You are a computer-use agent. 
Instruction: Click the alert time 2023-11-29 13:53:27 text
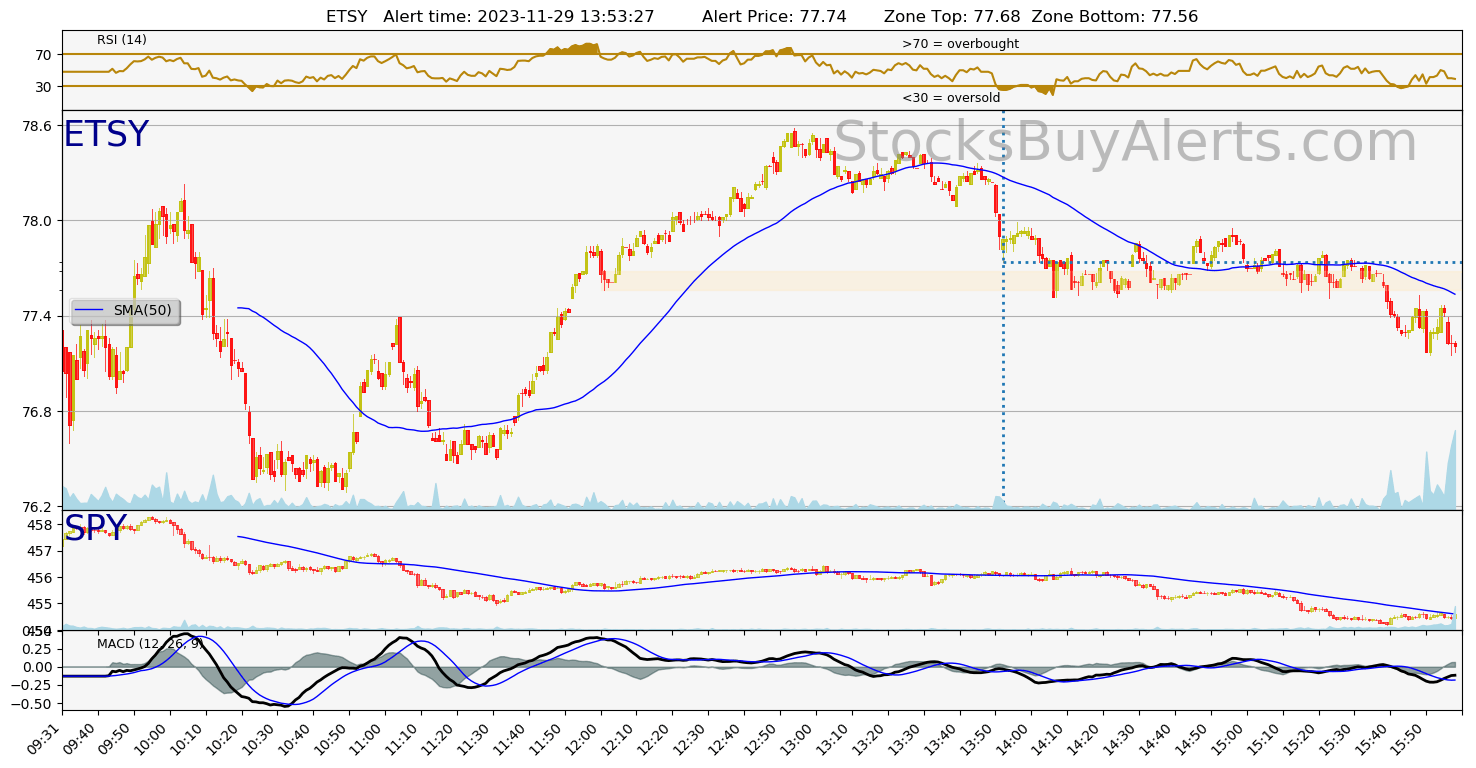pos(519,17)
